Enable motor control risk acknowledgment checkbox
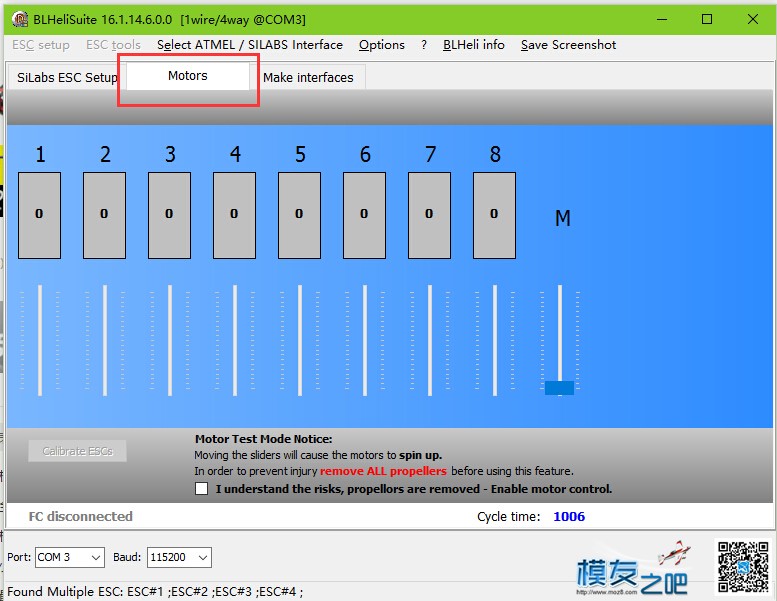The height and width of the screenshot is (601, 777). tap(201, 489)
